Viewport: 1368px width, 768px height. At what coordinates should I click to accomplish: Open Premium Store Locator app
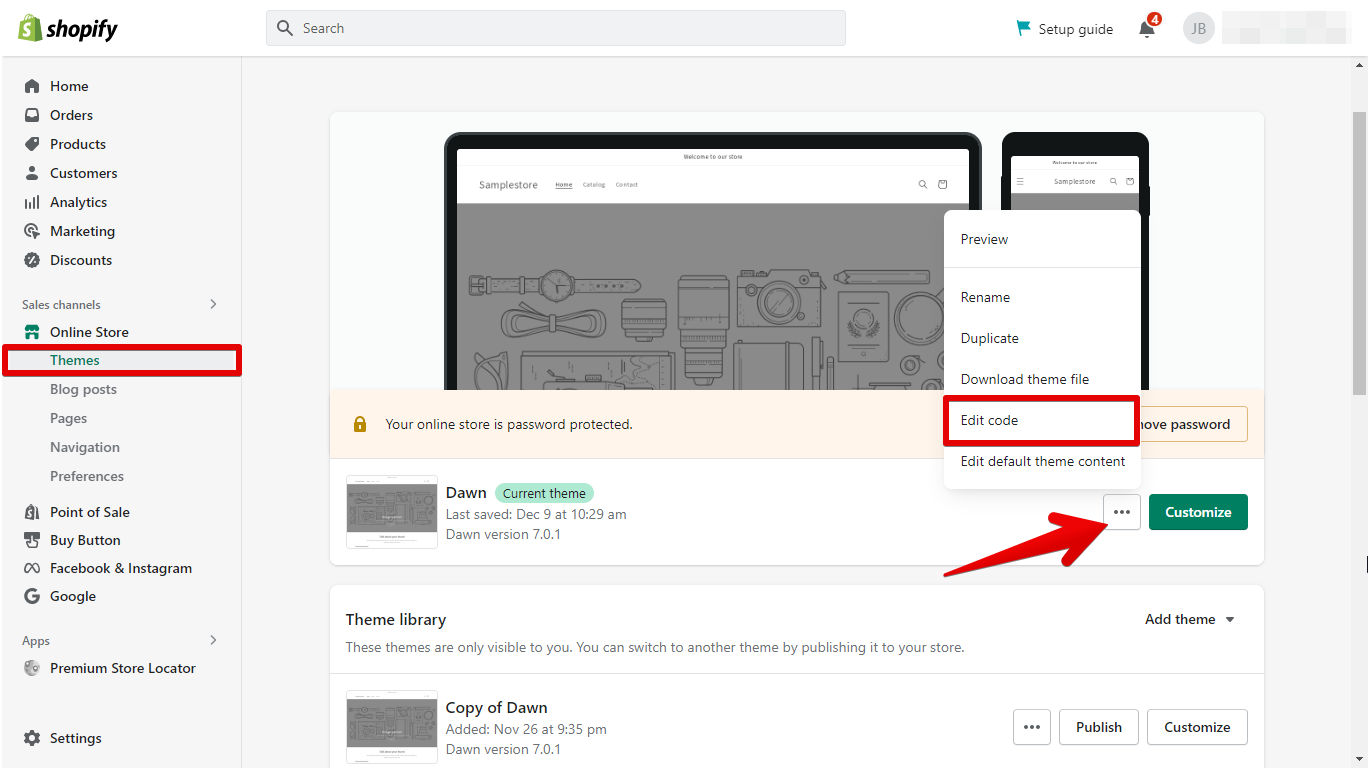122,667
